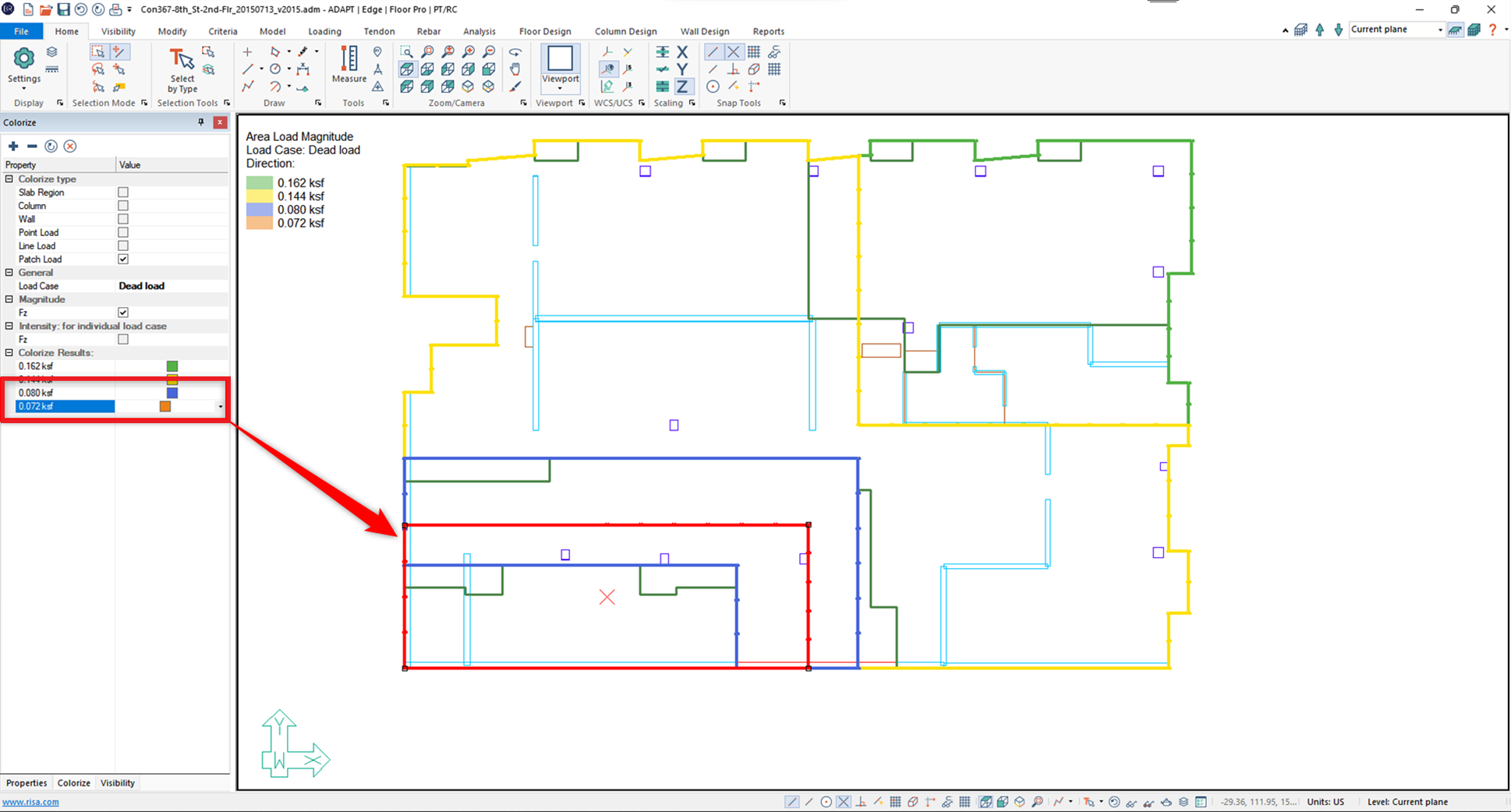Click the Measure tool icon
Viewport: 1511px width, 812px height.
(x=349, y=64)
